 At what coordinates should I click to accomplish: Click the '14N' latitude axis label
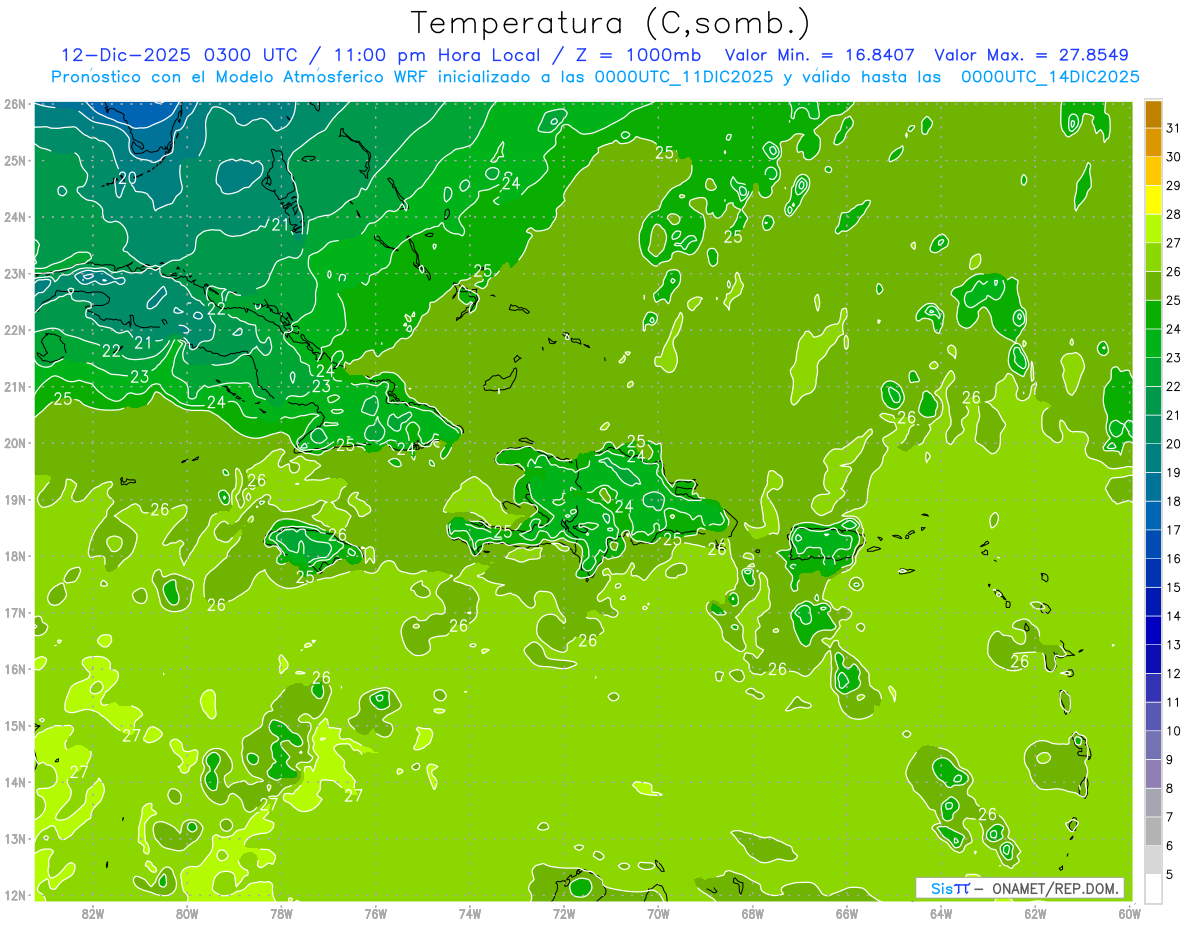pos(14,782)
